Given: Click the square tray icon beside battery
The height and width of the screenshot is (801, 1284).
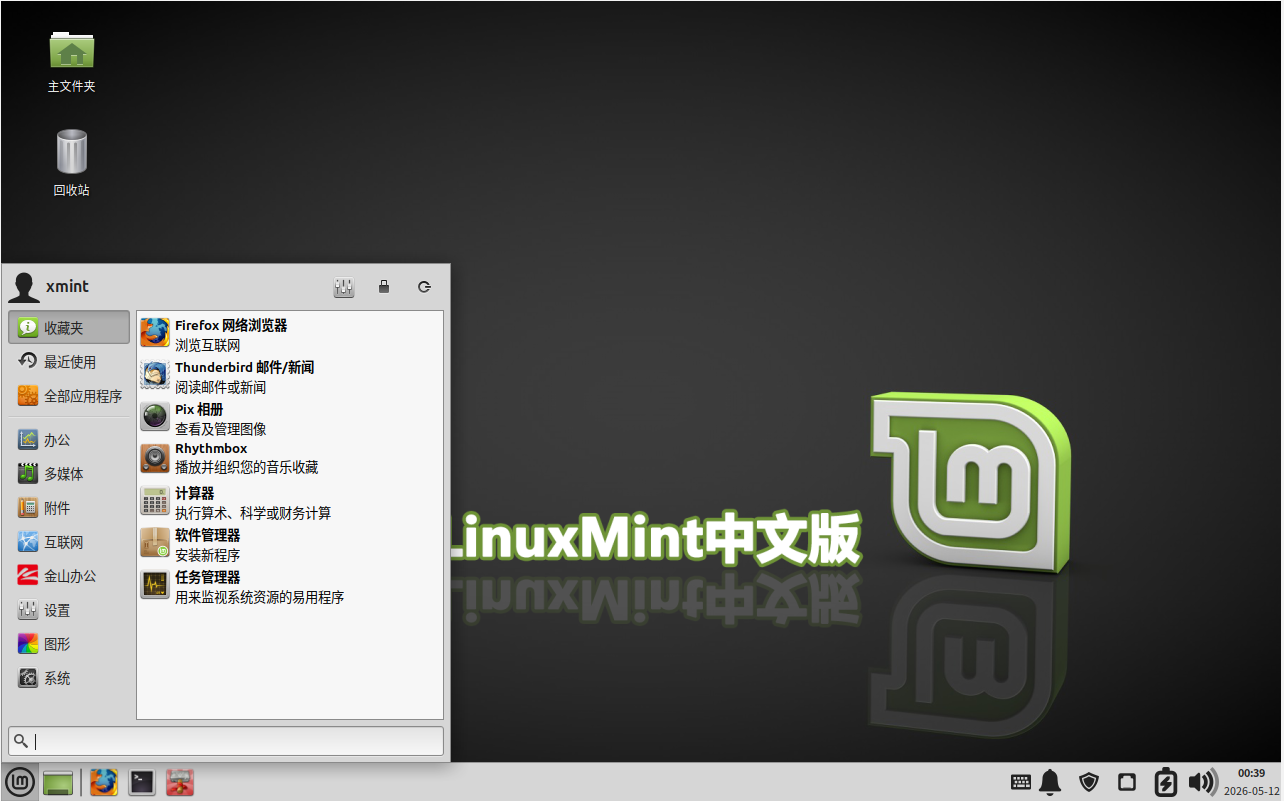Looking at the screenshot, I should [x=1127, y=782].
